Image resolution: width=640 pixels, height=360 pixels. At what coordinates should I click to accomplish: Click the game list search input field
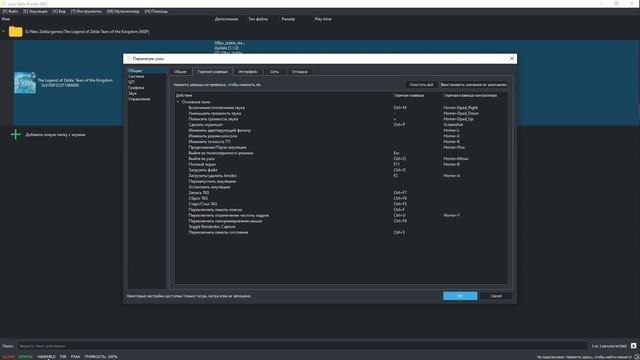tap(302, 346)
